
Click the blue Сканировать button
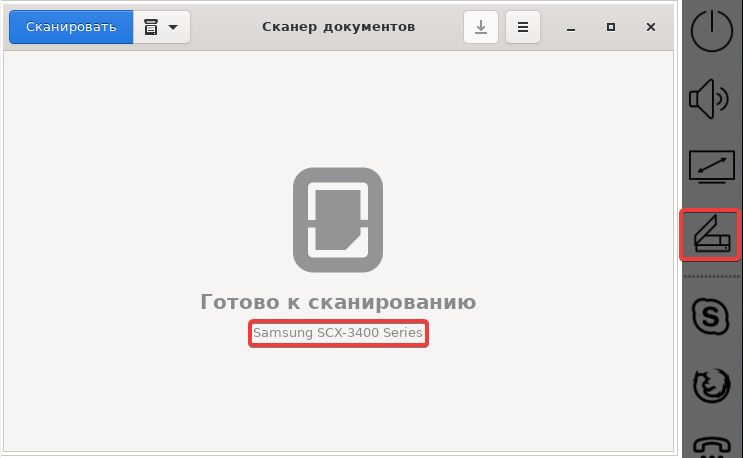[70, 27]
